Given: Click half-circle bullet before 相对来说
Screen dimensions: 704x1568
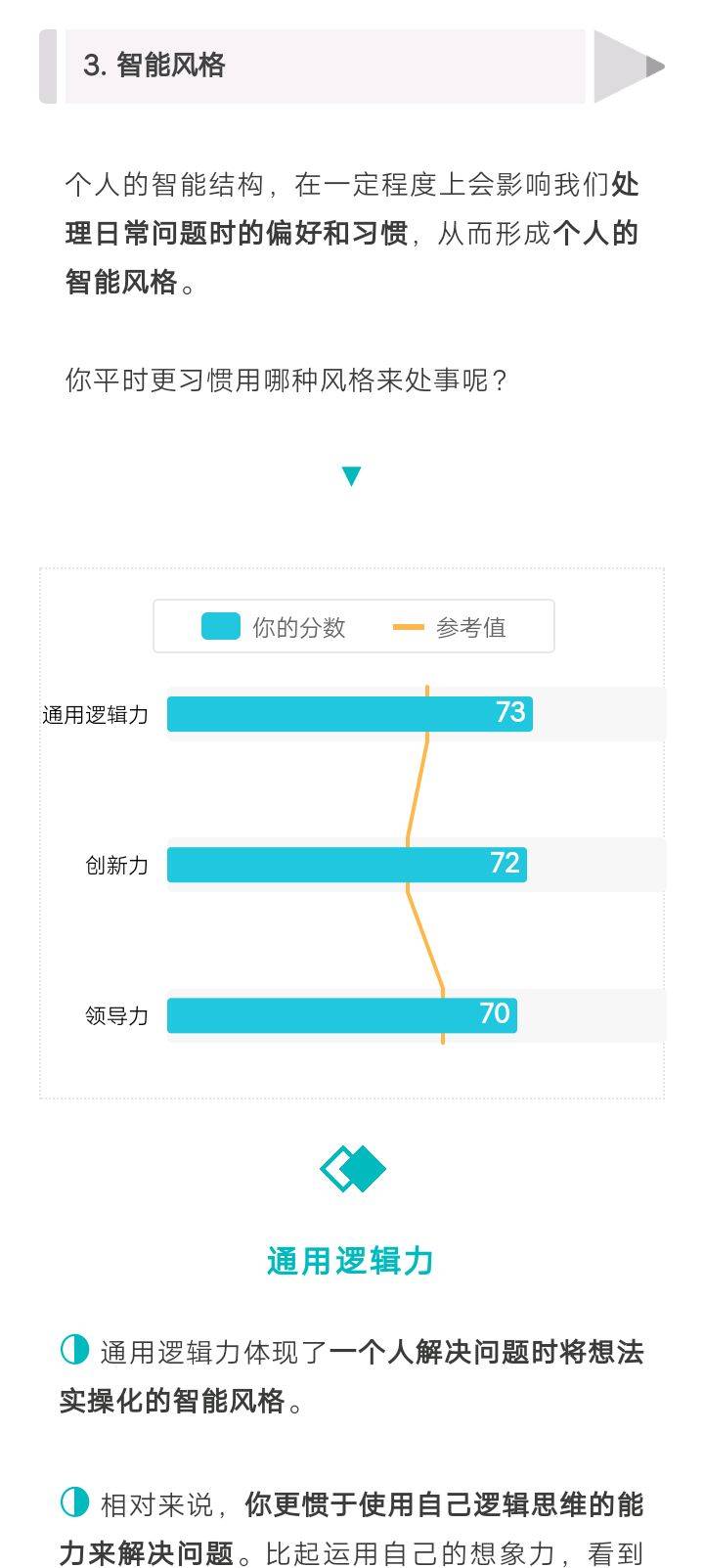Looking at the screenshot, I should tap(75, 1501).
